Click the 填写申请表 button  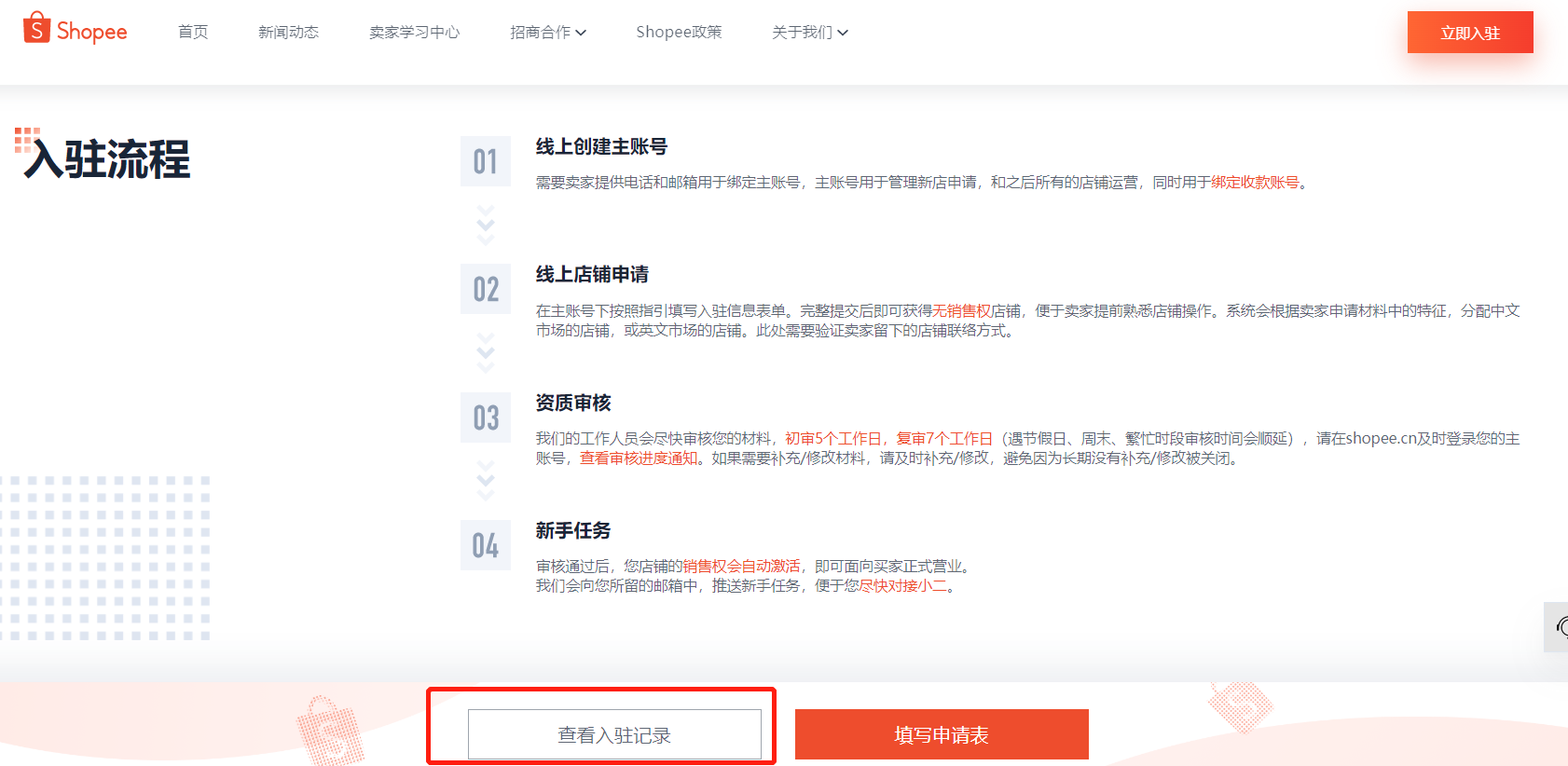coord(942,735)
